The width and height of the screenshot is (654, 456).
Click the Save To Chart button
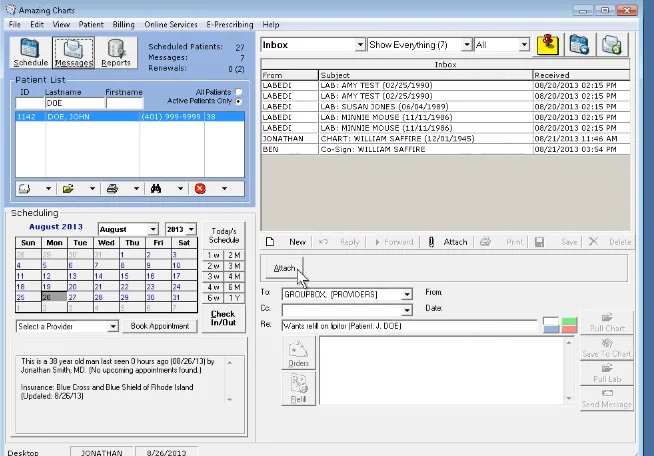click(607, 348)
